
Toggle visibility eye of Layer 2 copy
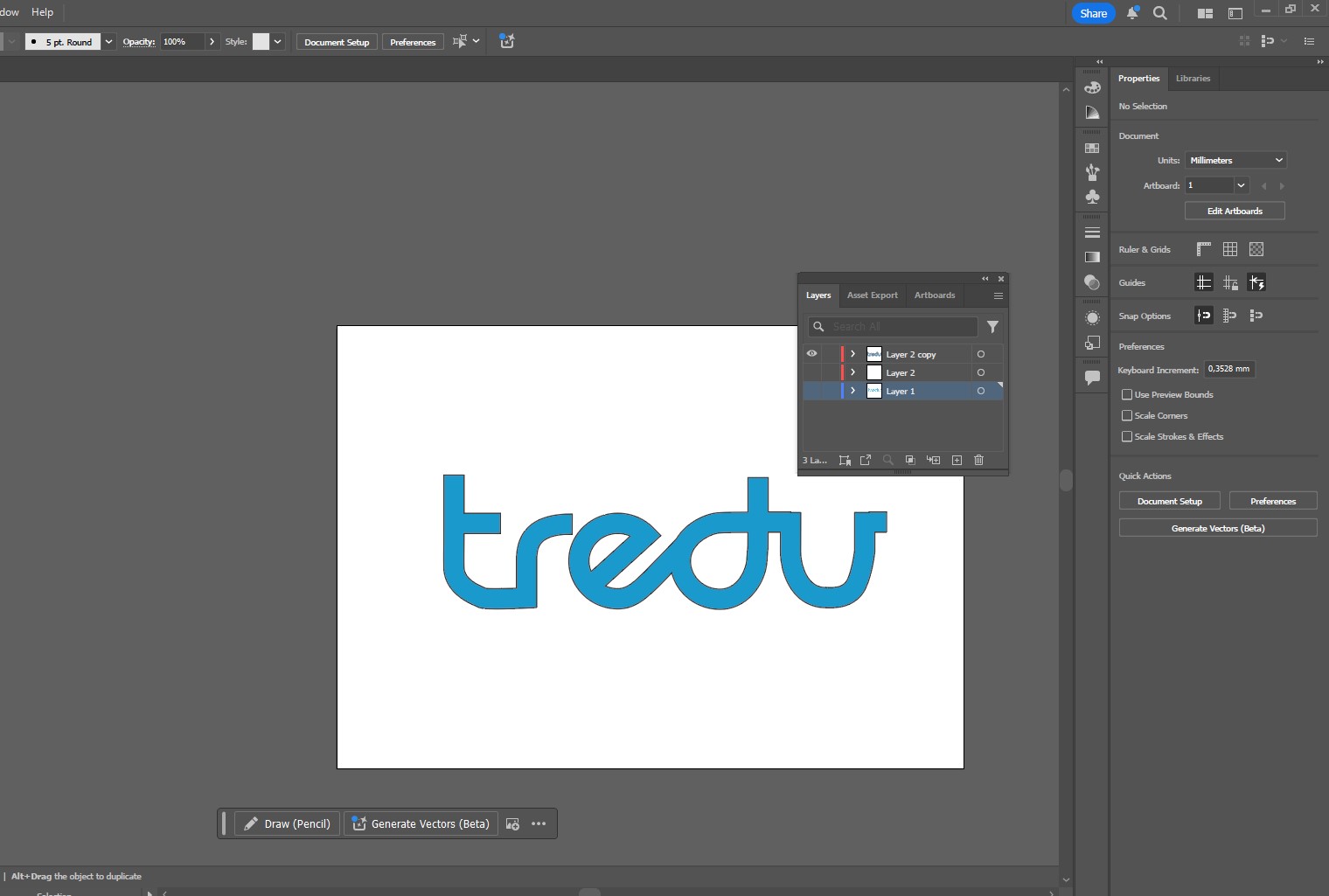click(811, 354)
